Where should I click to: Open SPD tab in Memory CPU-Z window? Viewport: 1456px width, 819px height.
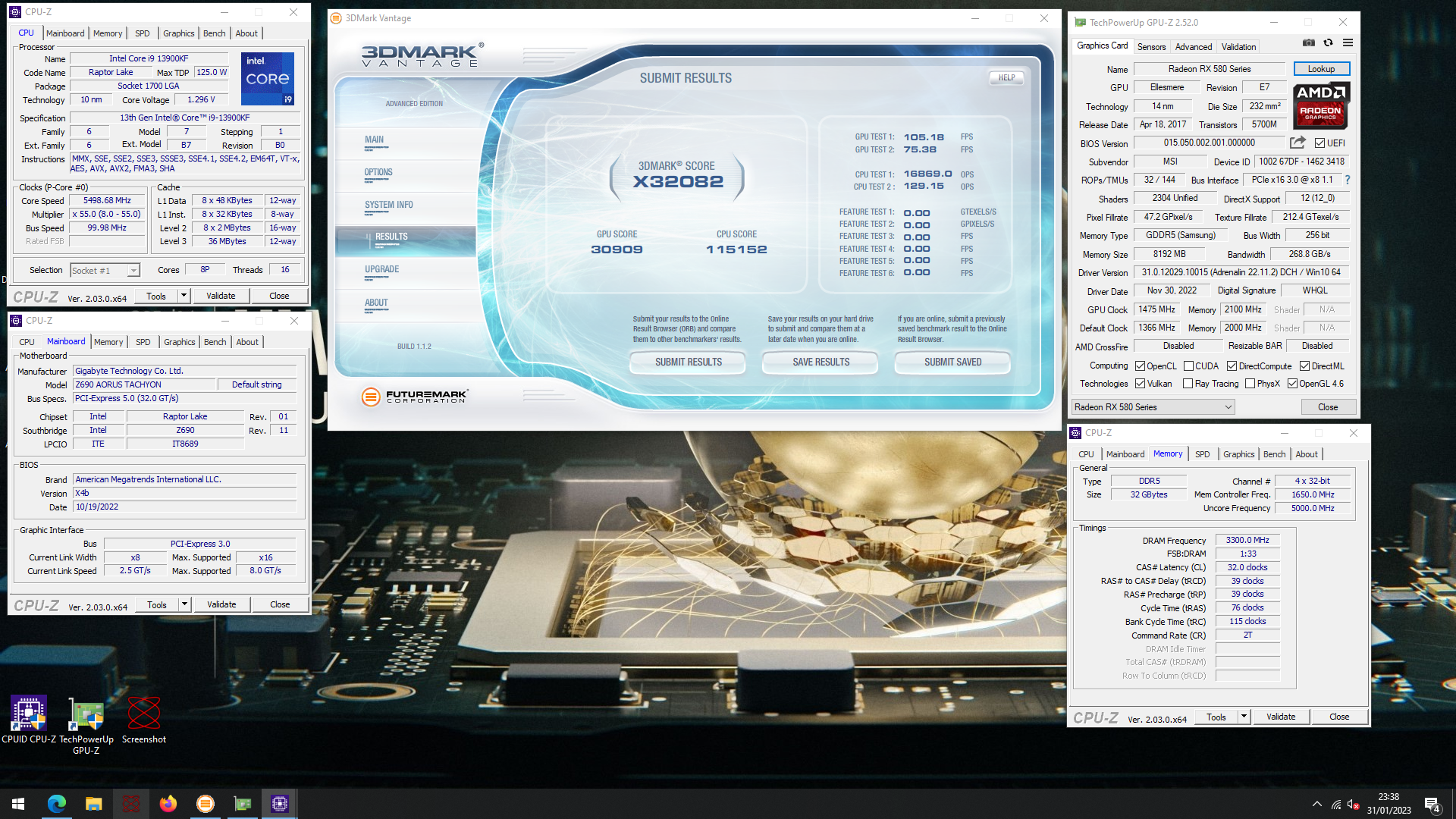[1202, 454]
